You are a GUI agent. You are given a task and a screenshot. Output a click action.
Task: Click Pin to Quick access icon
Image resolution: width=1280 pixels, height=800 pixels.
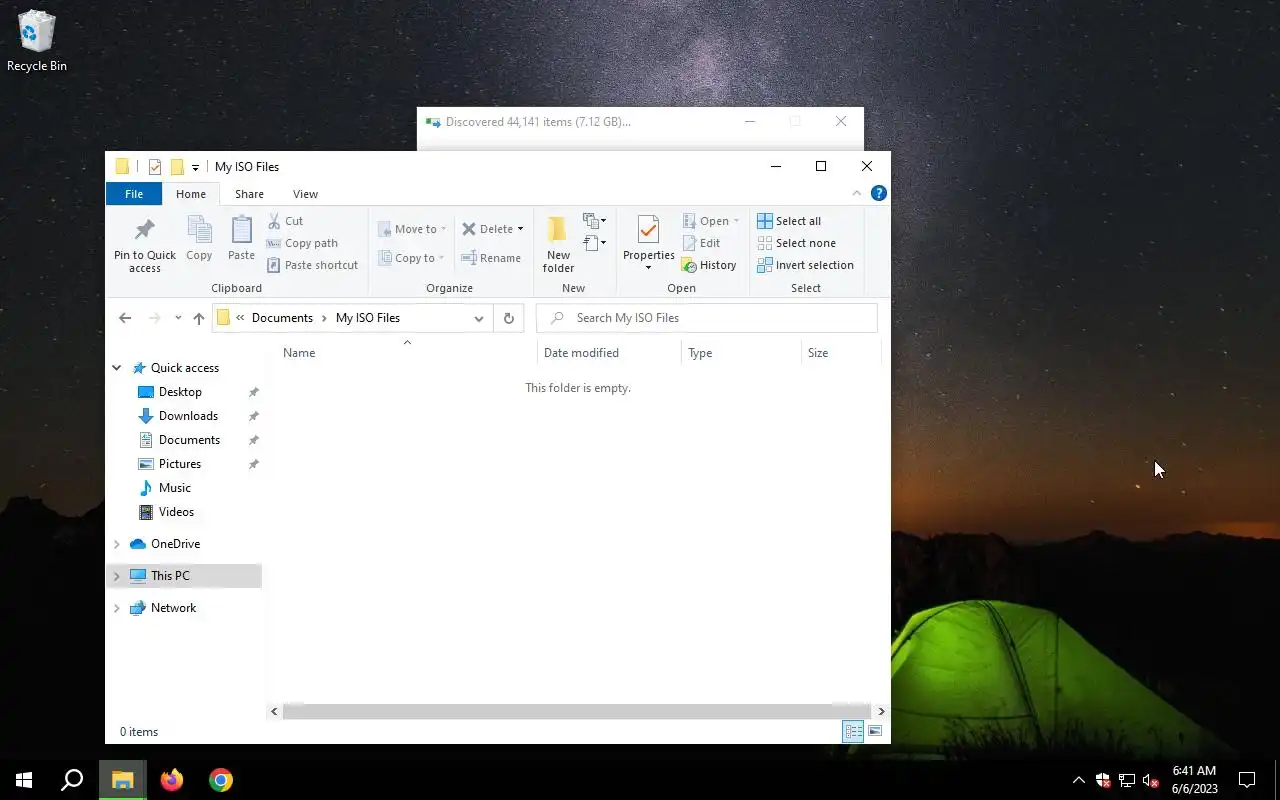tap(144, 230)
